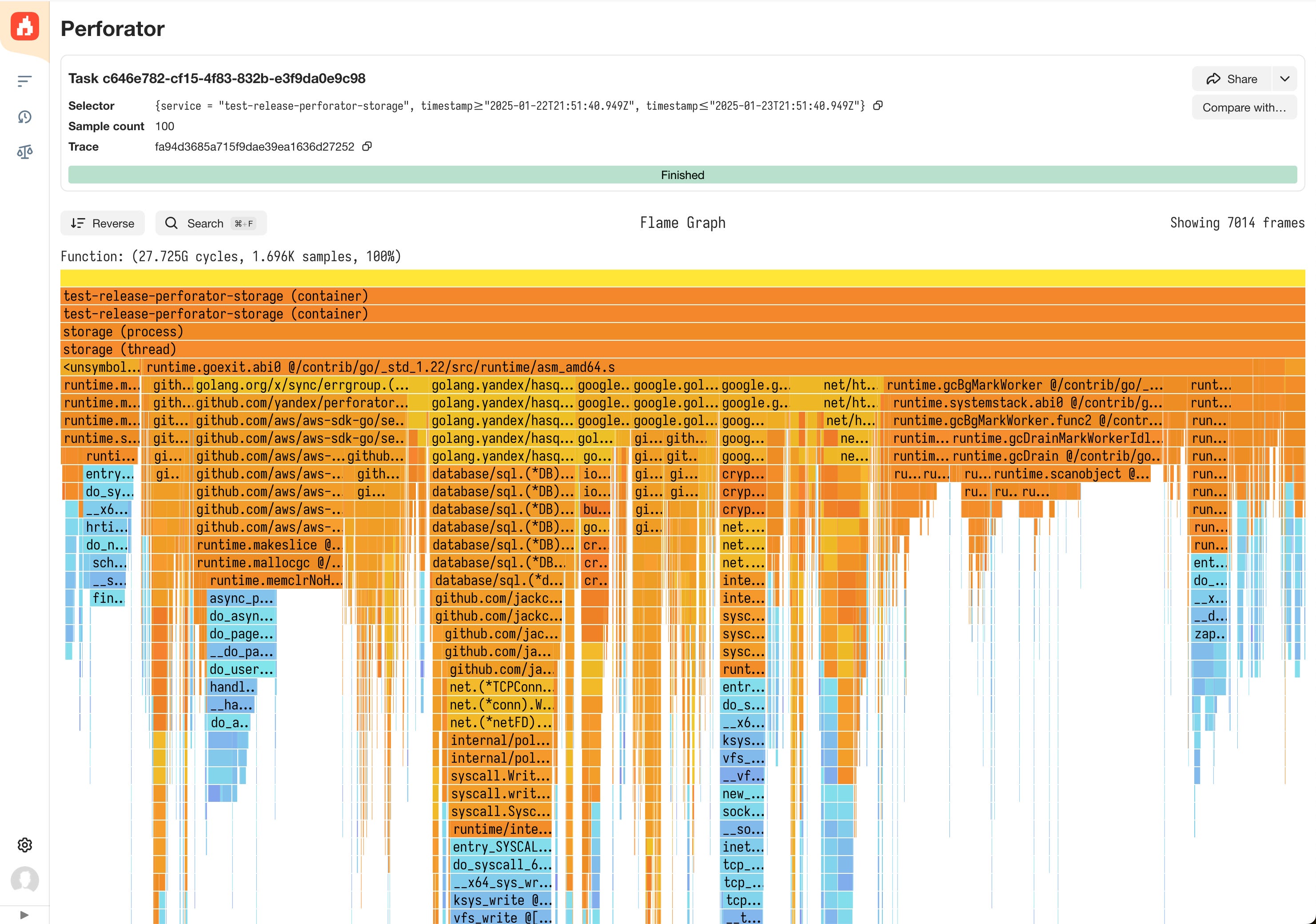Image resolution: width=1316 pixels, height=924 pixels.
Task: Click the task ID heading text
Action: (x=217, y=79)
